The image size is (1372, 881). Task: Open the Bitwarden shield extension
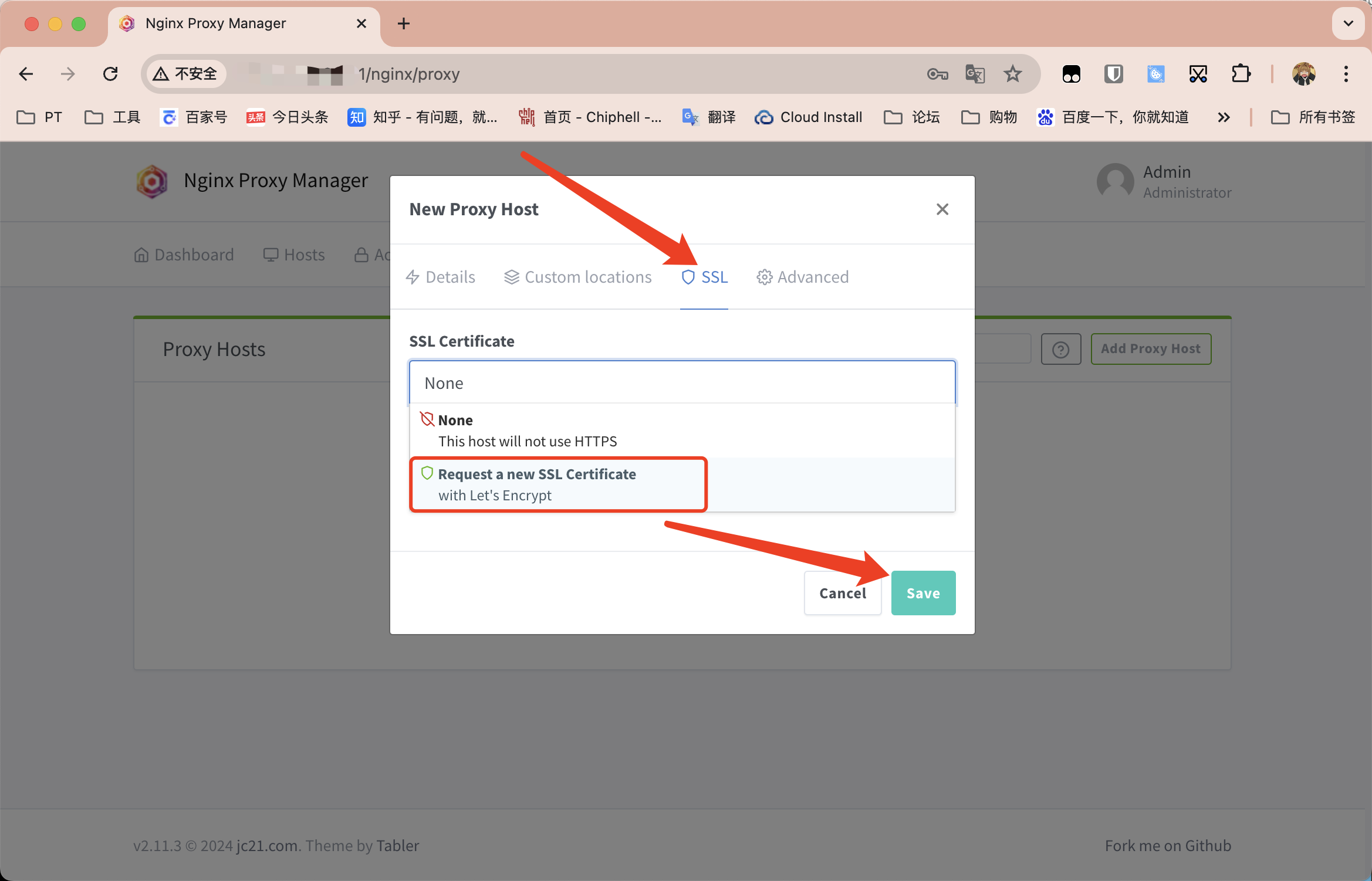coord(1113,74)
